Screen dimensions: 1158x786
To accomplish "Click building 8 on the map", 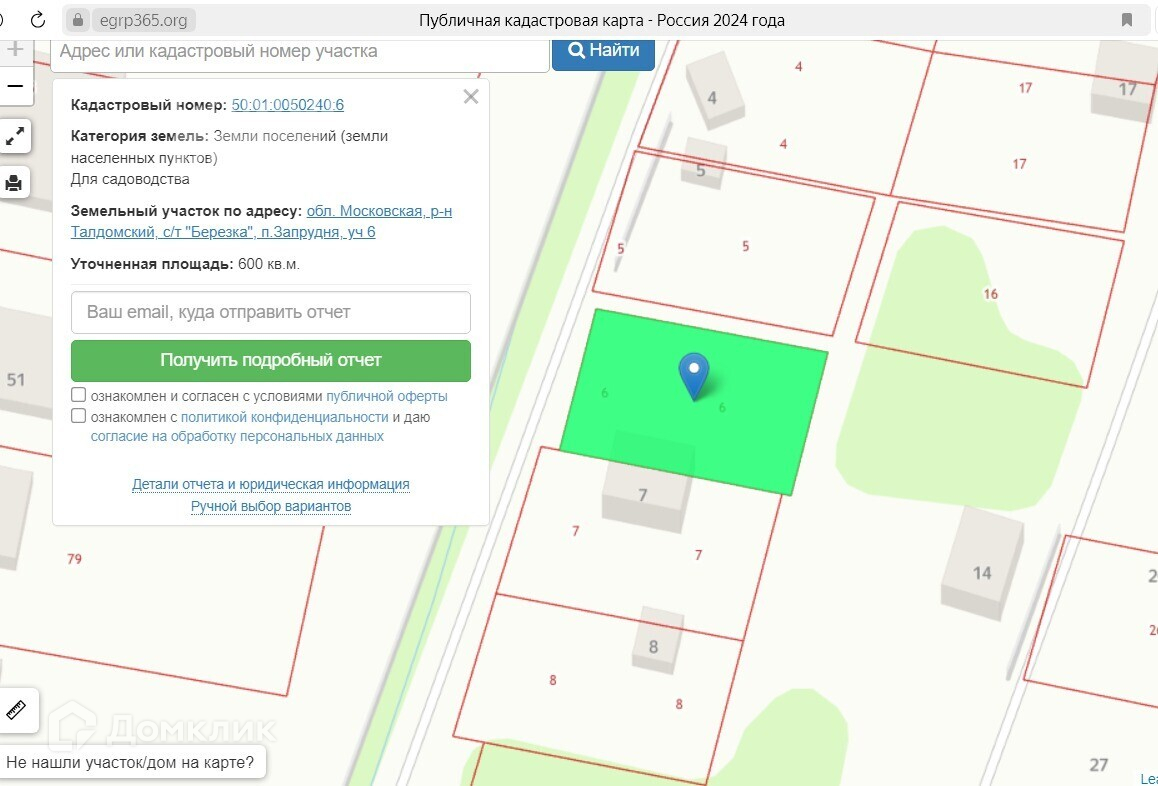I will tap(657, 640).
